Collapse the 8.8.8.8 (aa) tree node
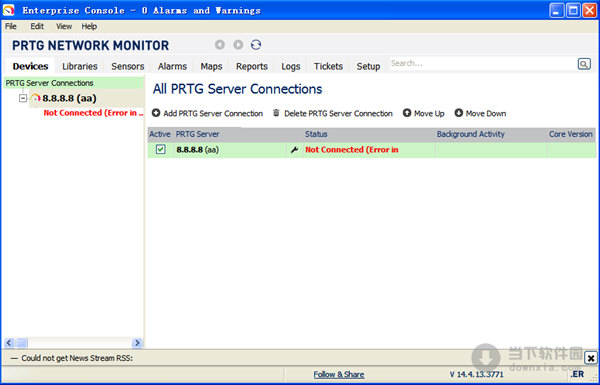 pos(23,98)
